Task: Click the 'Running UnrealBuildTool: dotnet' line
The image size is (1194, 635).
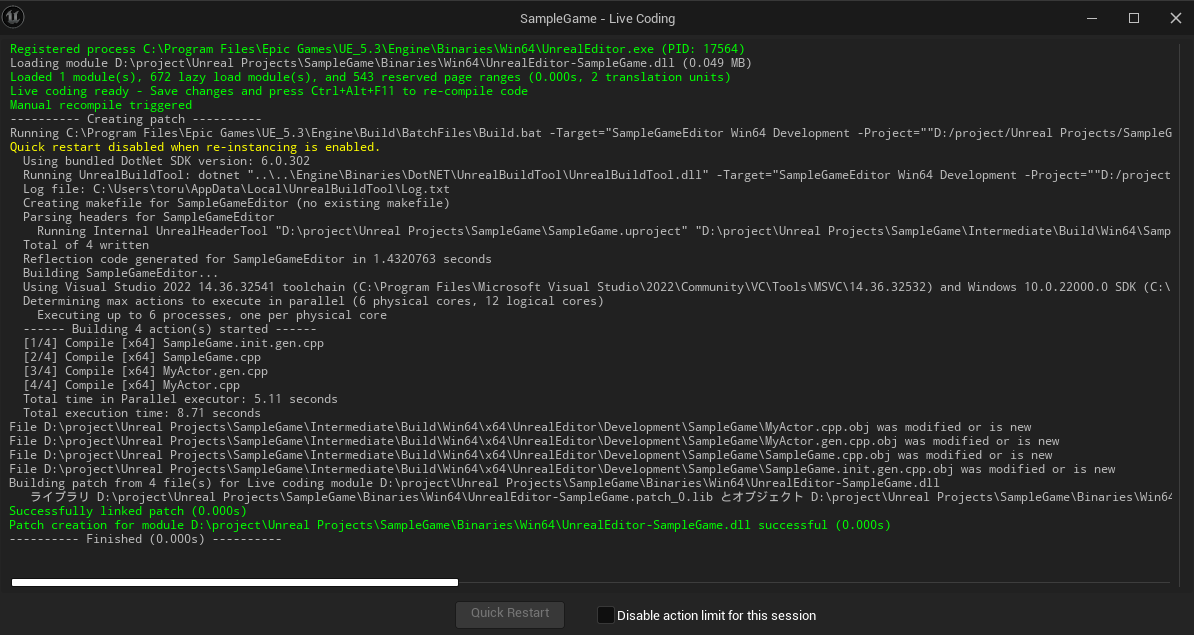Action: (596, 175)
